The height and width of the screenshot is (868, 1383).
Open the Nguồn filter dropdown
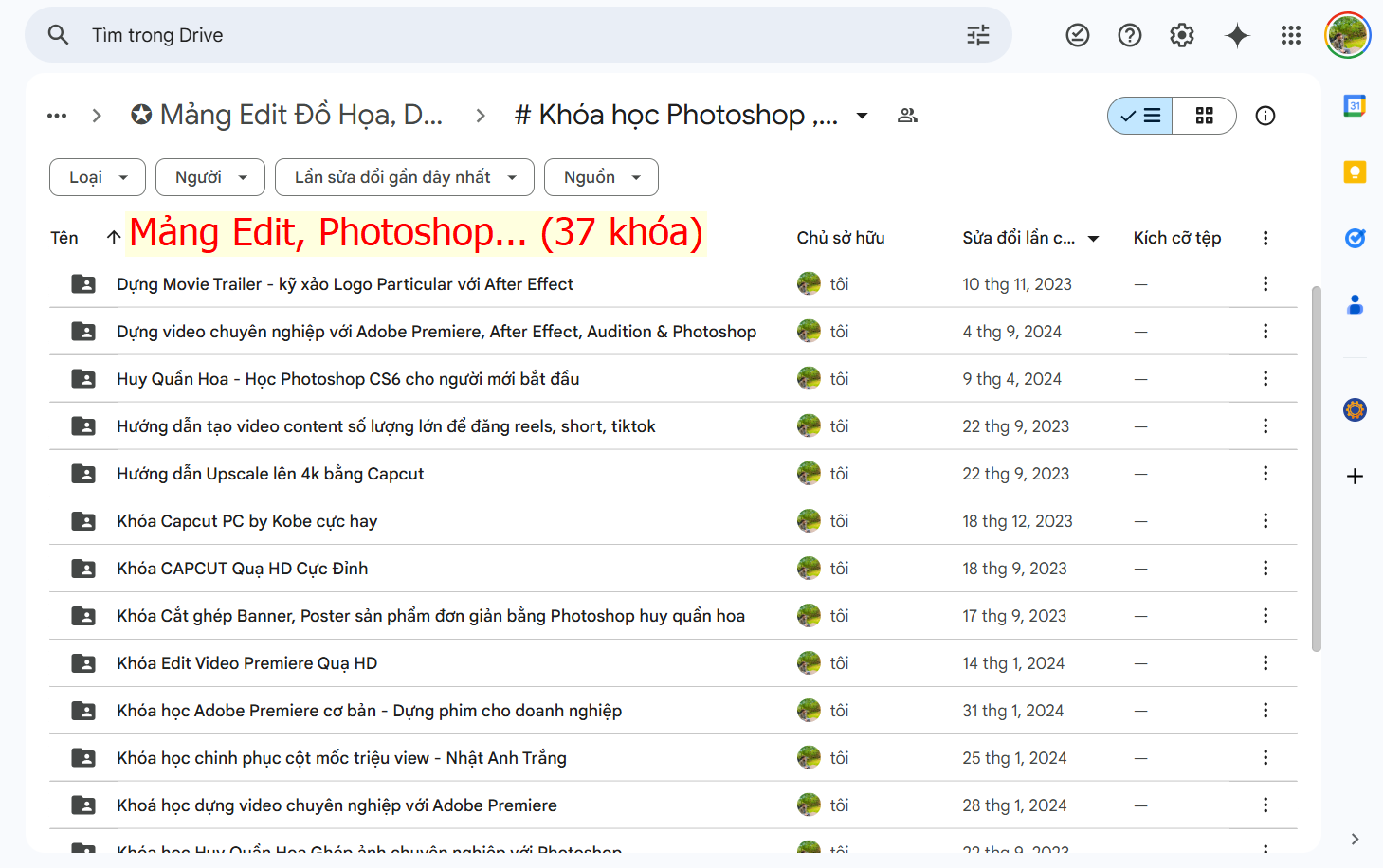tap(601, 177)
